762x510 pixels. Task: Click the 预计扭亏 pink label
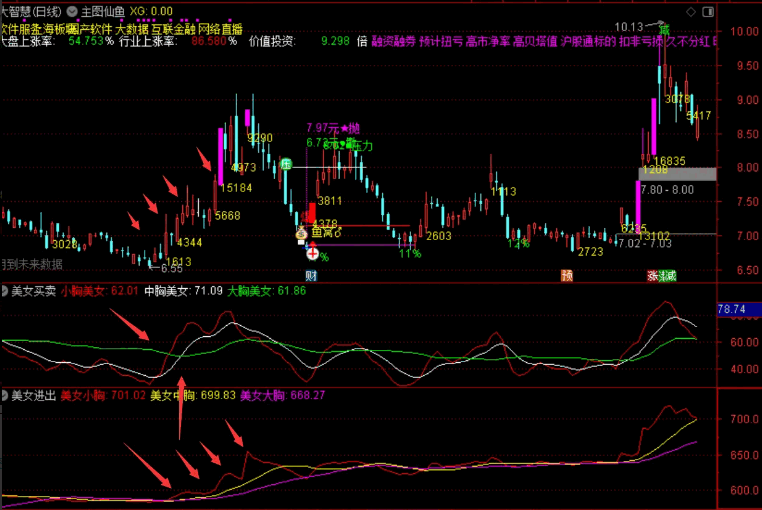coord(441,41)
